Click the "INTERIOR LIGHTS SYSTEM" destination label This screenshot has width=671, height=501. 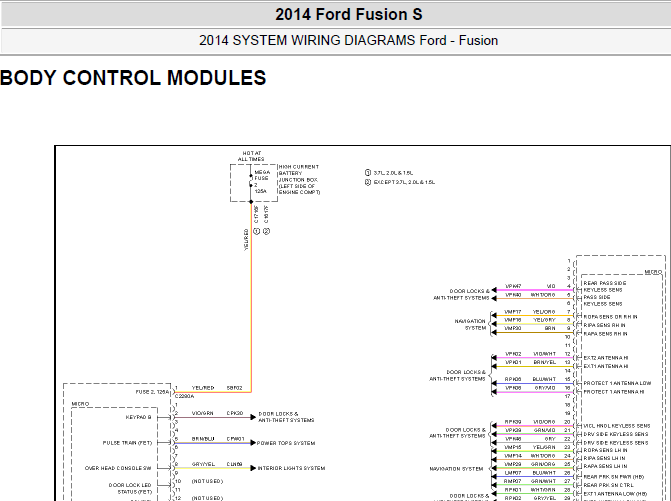point(291,468)
